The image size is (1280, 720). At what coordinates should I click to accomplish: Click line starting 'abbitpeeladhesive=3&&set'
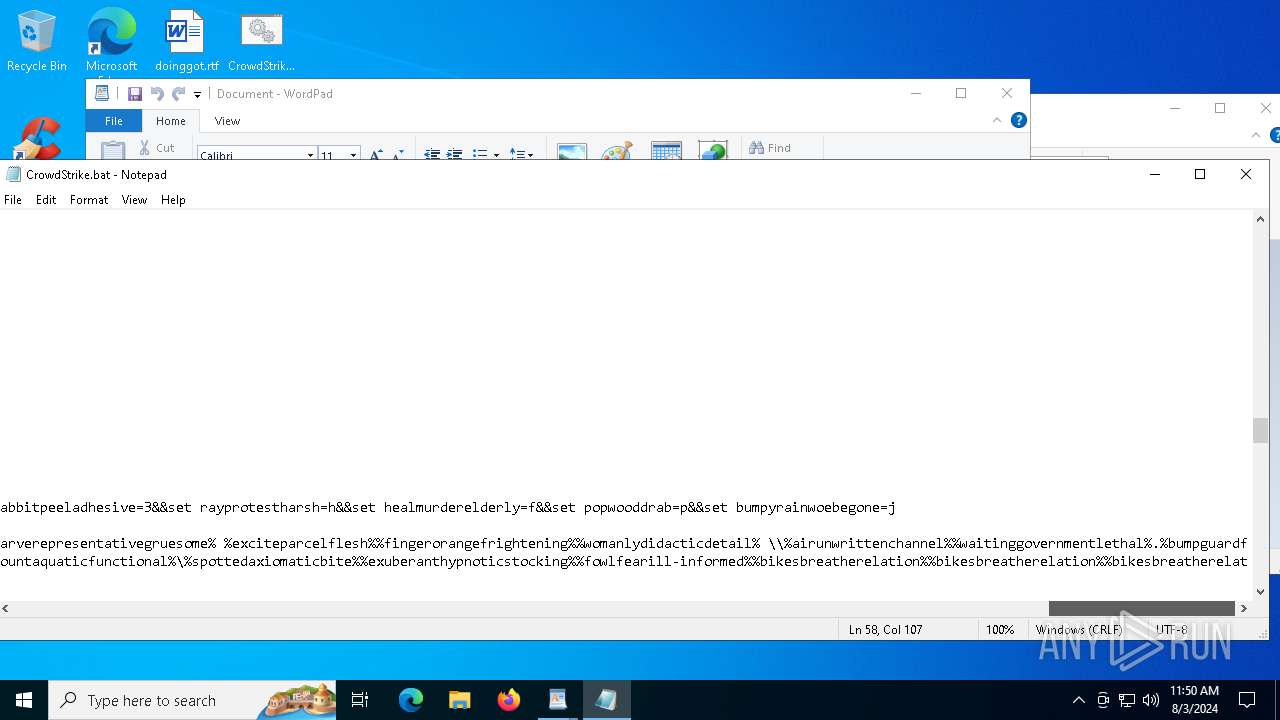448,508
